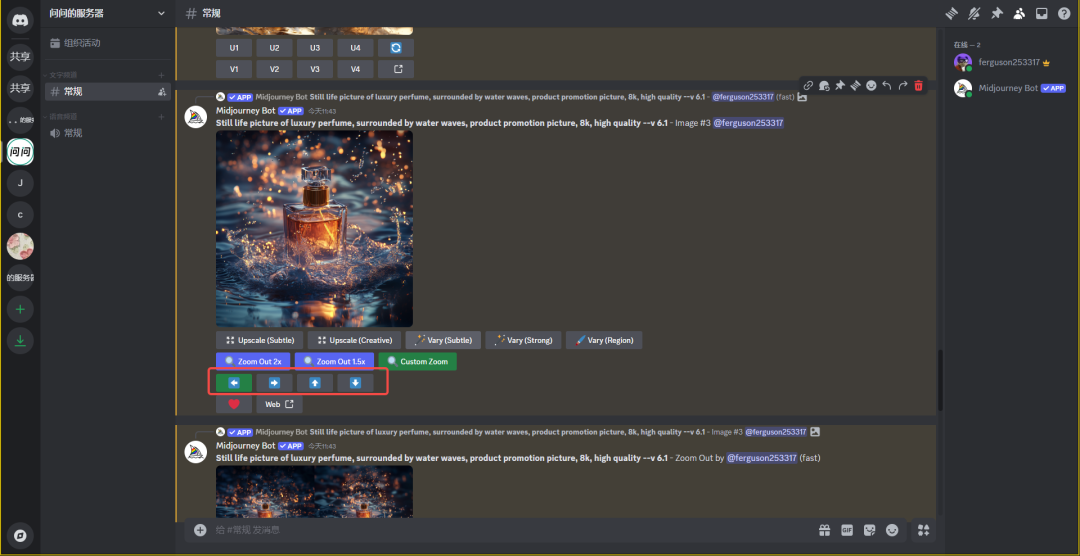Open the Help question mark icon

point(1064,13)
